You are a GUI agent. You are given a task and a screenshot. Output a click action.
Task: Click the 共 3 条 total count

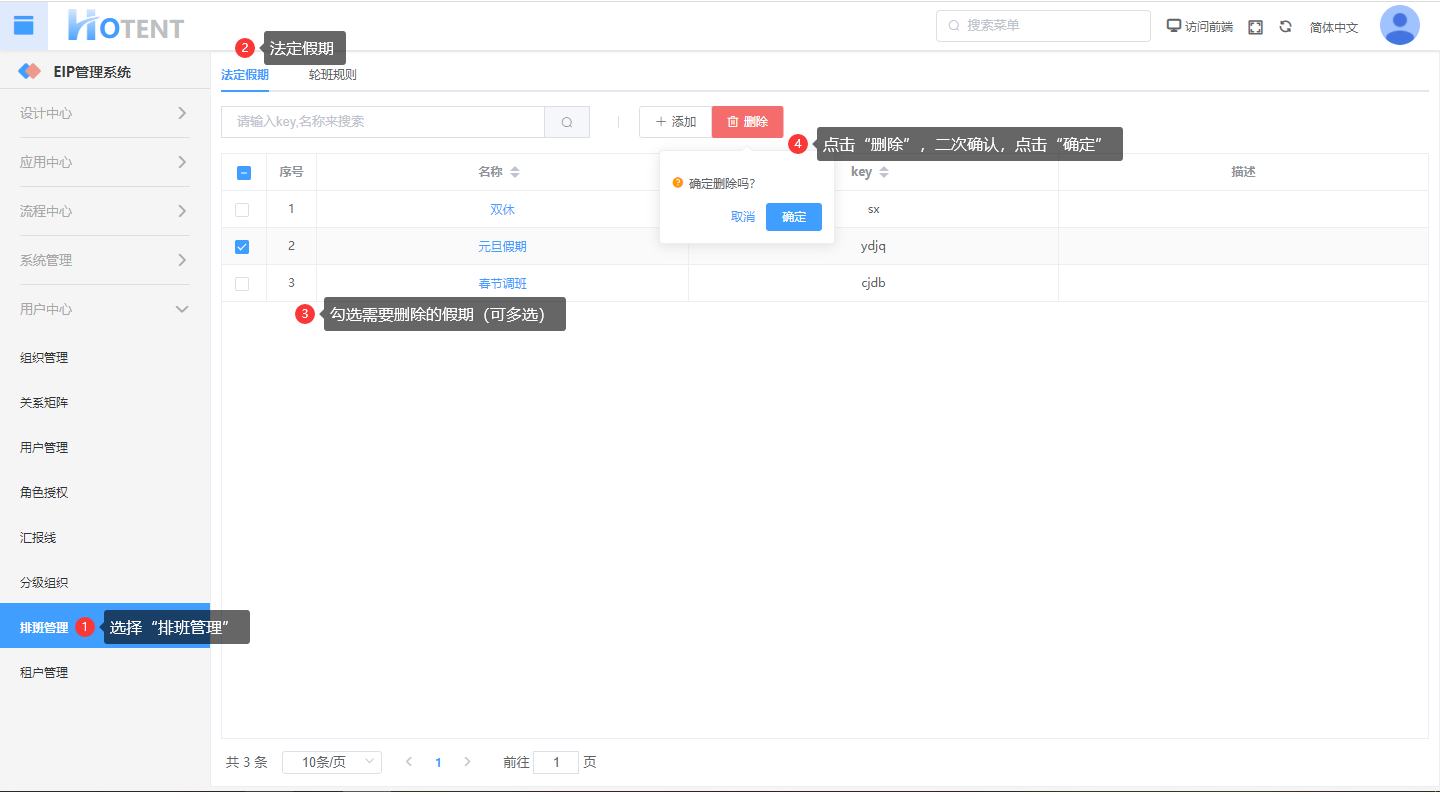click(x=247, y=762)
